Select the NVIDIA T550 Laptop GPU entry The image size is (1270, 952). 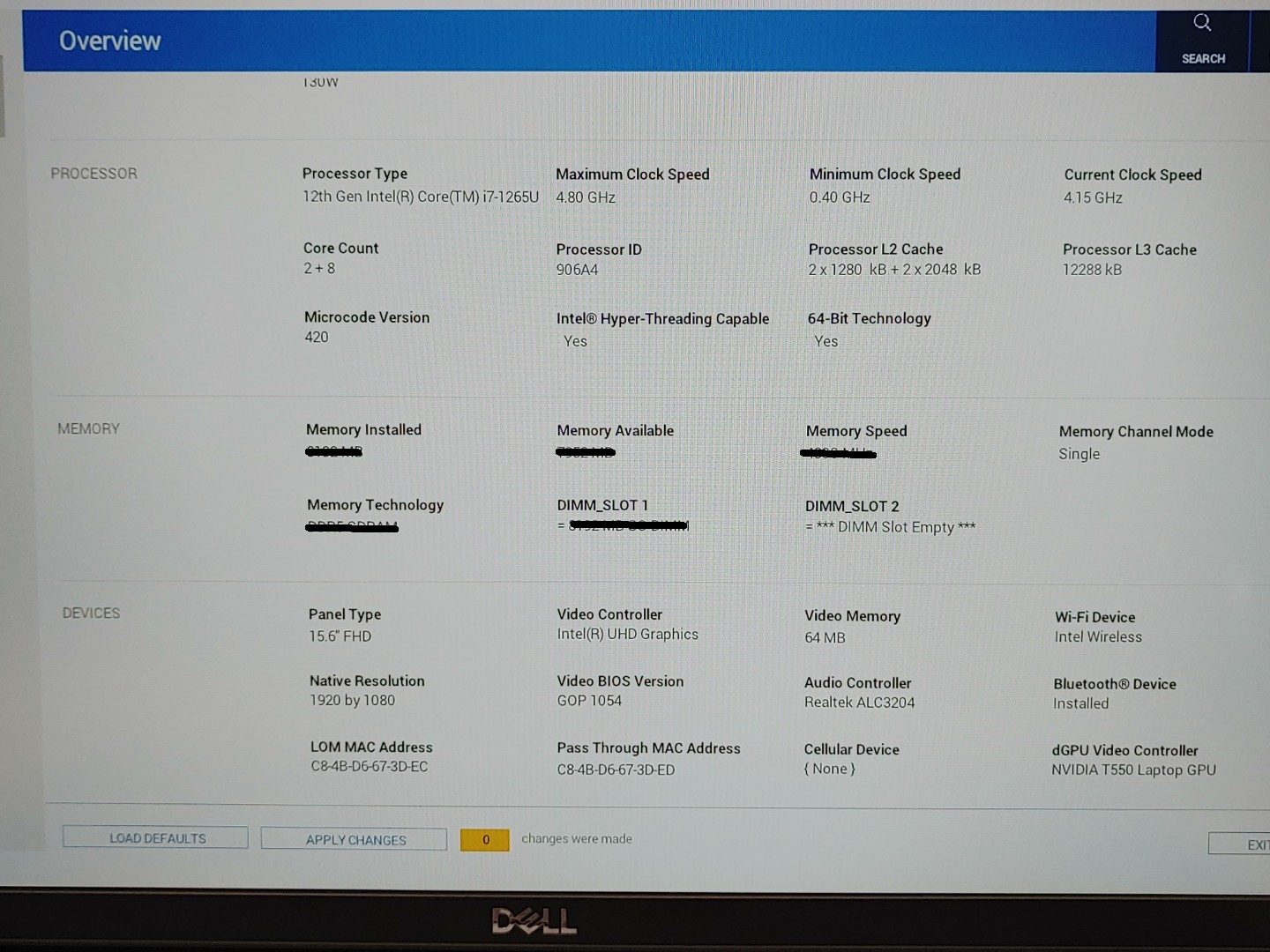pos(1133,770)
